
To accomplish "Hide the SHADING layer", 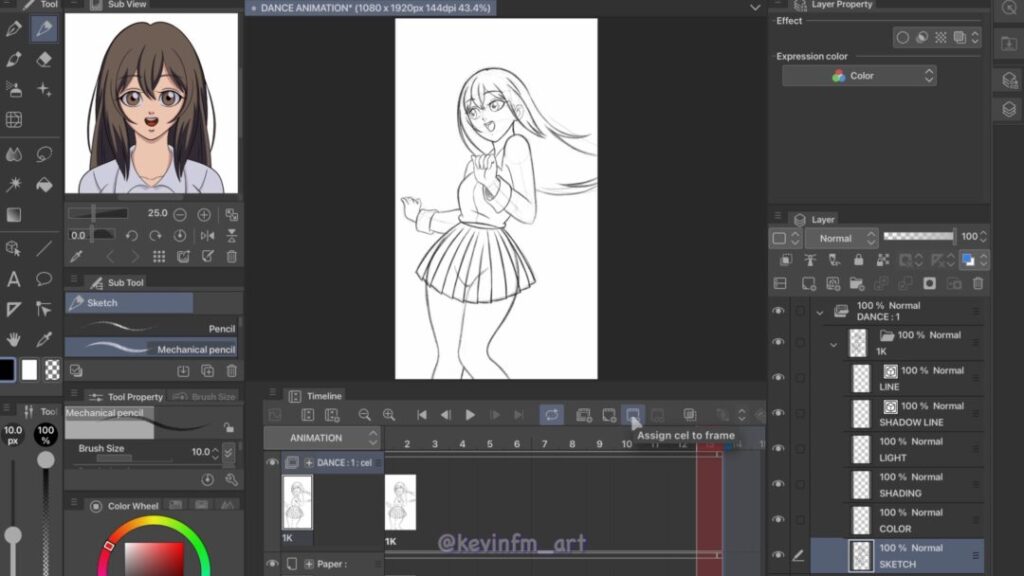I will (x=778, y=484).
